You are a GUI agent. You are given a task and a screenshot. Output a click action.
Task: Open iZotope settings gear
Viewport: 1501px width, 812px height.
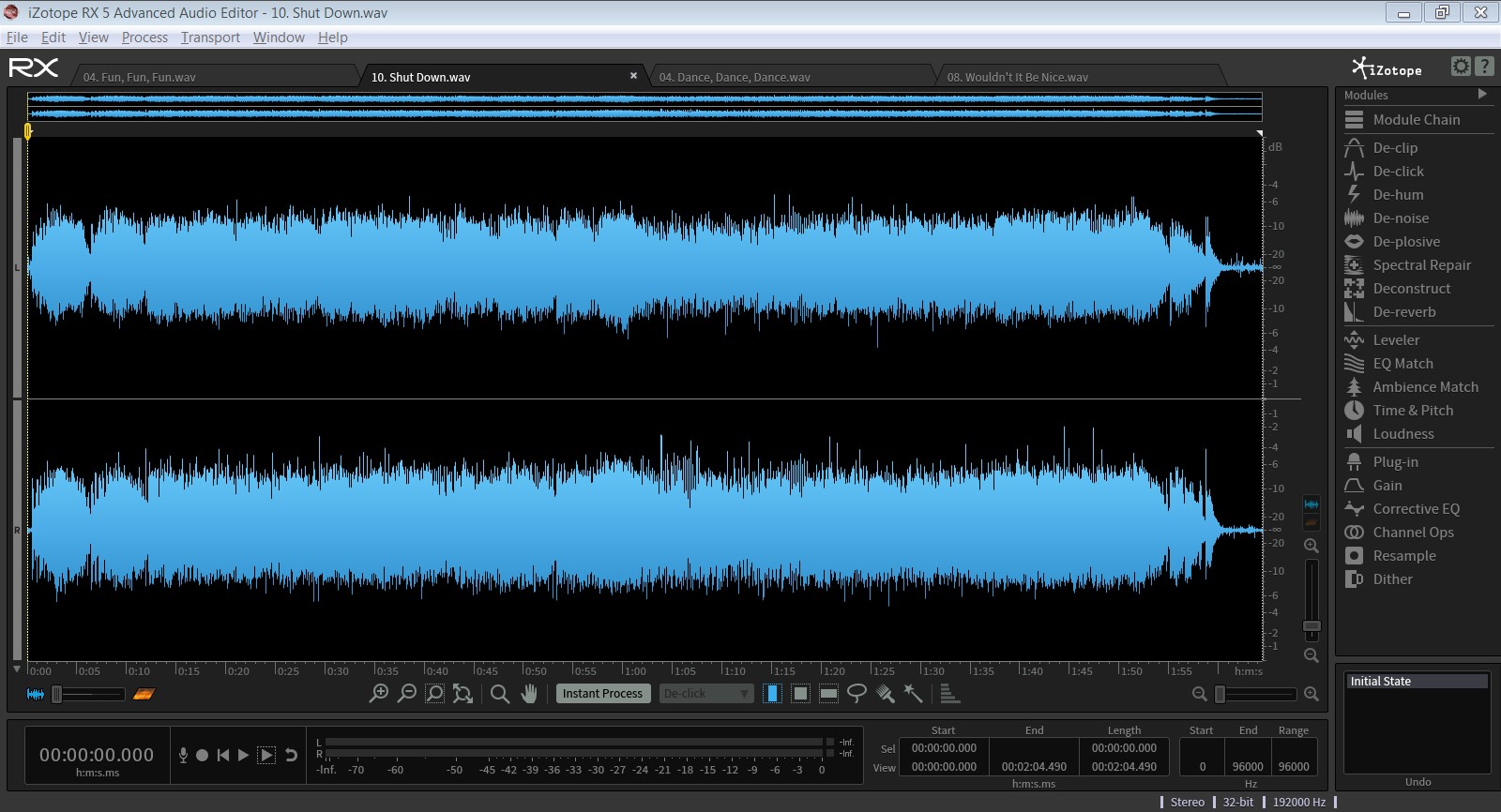tap(1461, 66)
